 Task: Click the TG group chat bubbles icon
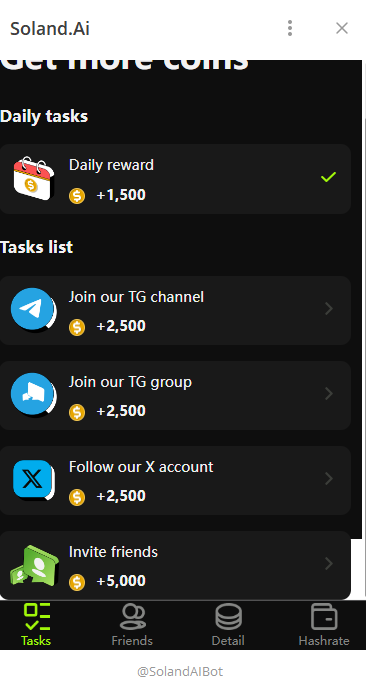(33, 394)
